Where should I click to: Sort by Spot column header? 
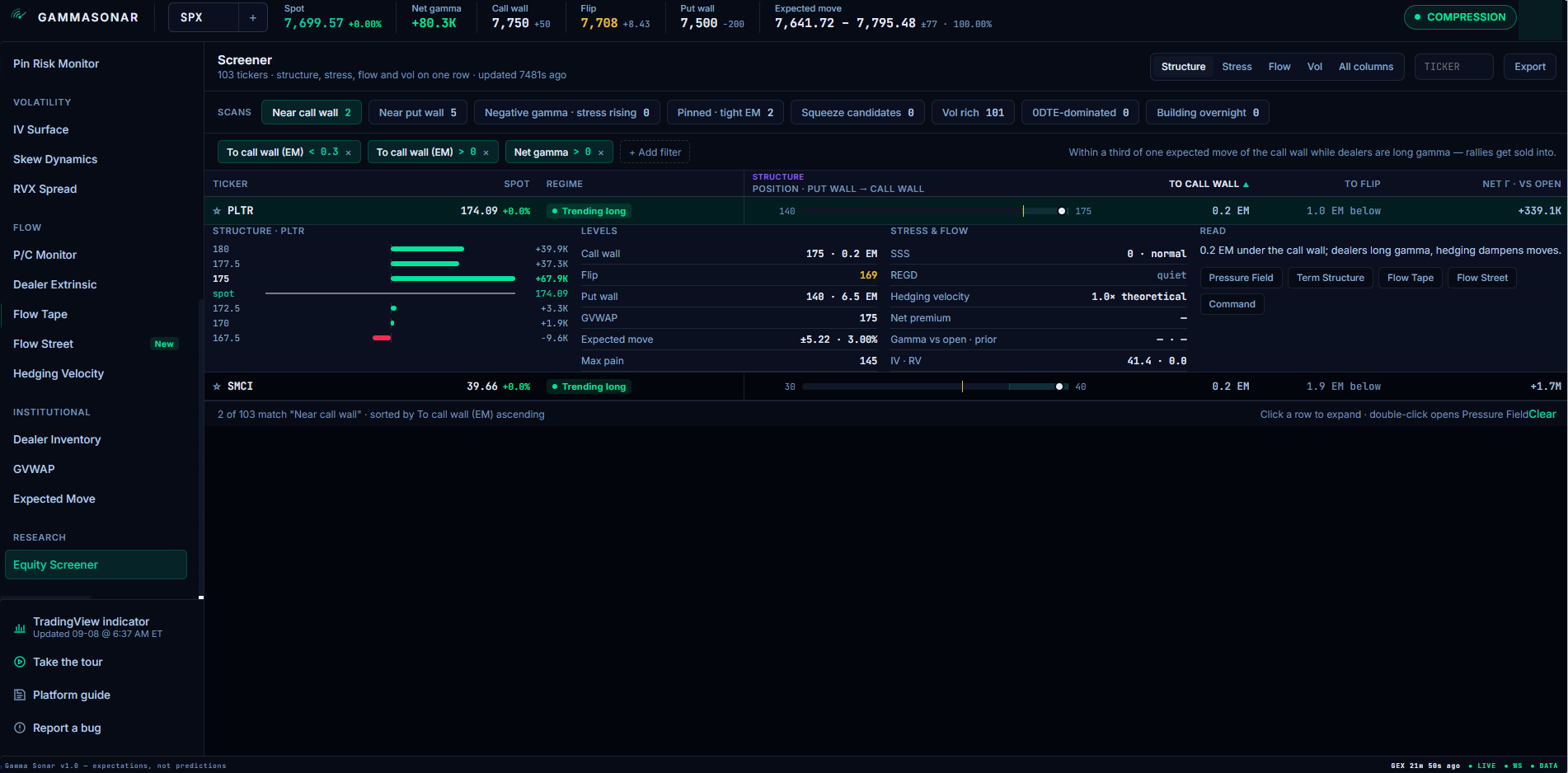coord(517,185)
